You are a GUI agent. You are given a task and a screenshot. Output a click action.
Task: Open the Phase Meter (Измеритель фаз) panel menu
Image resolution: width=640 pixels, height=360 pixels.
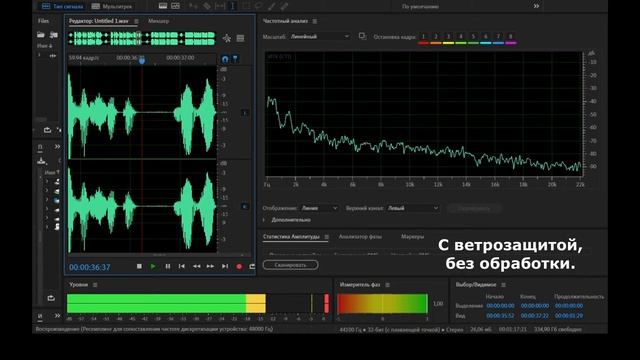387,285
